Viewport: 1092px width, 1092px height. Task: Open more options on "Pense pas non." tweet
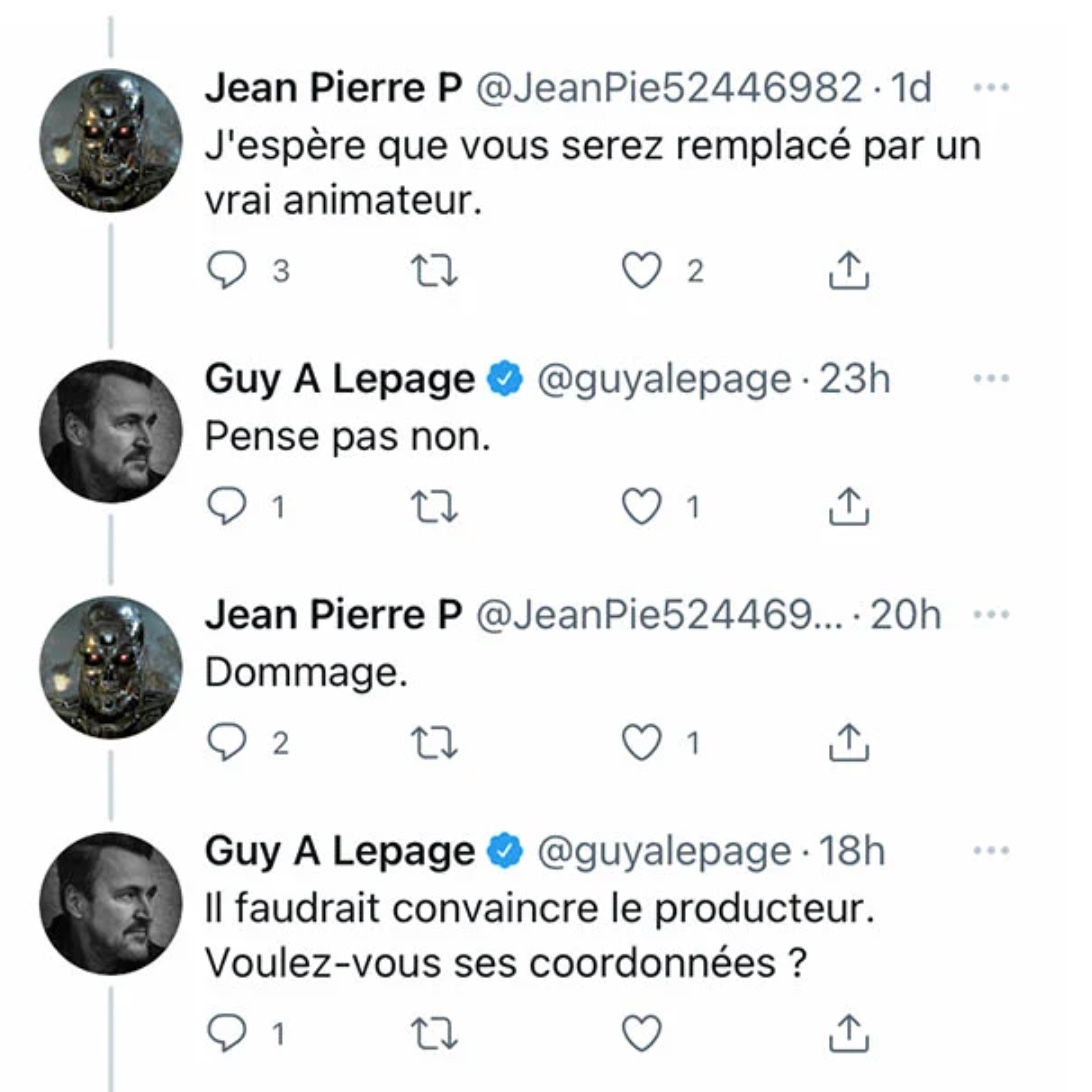pyautogui.click(x=990, y=379)
